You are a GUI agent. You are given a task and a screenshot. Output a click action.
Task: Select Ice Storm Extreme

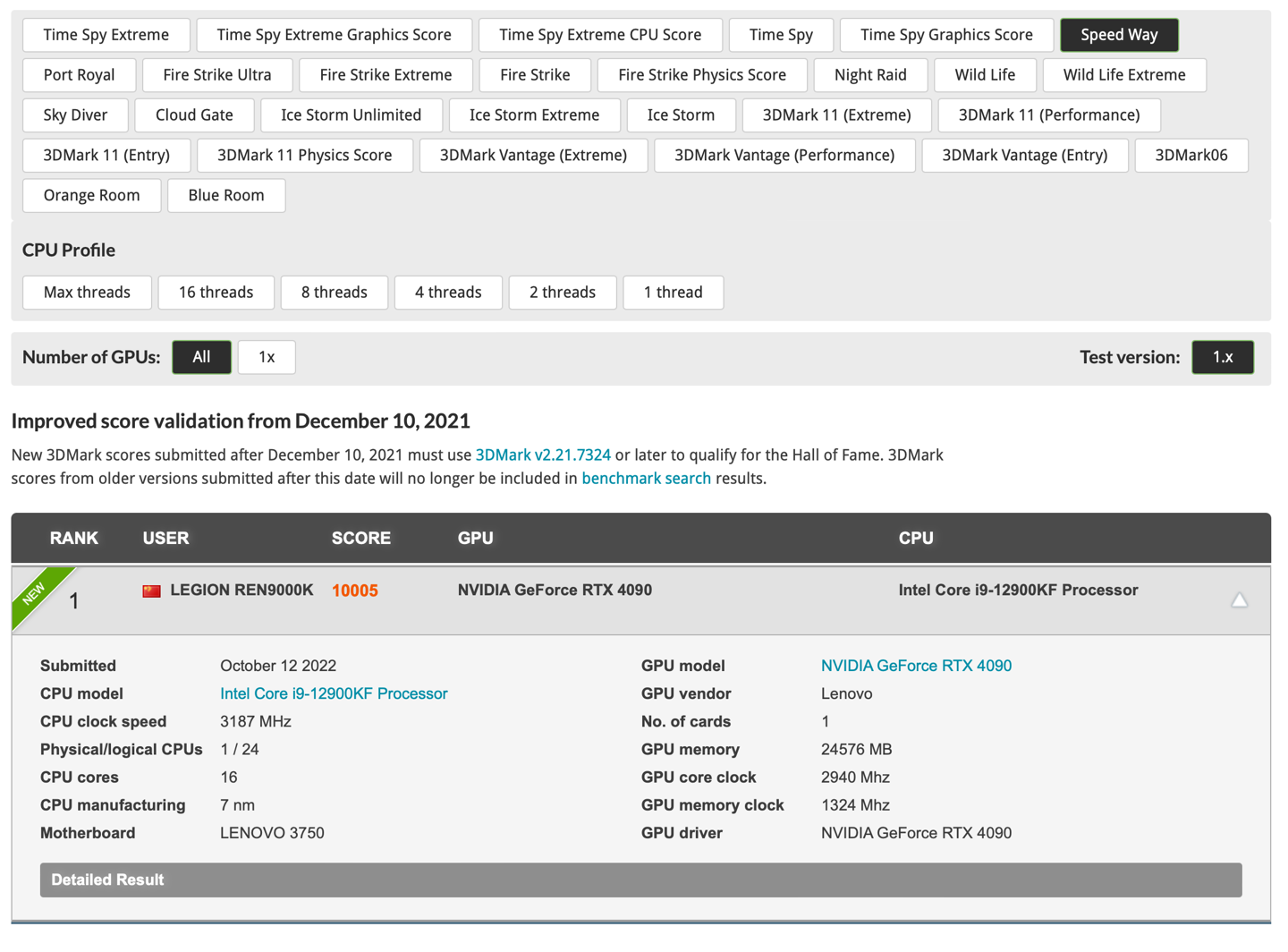(x=534, y=115)
